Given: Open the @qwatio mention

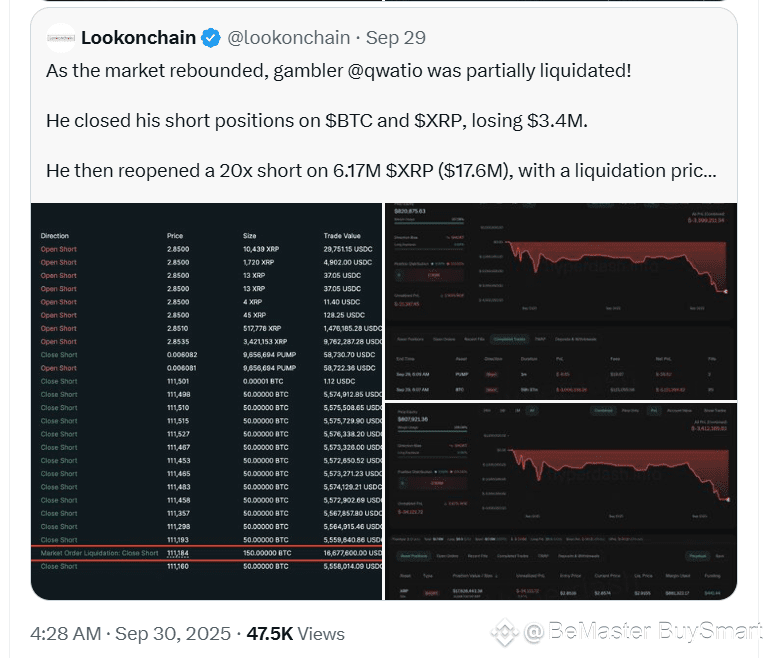Looking at the screenshot, I should [385, 71].
